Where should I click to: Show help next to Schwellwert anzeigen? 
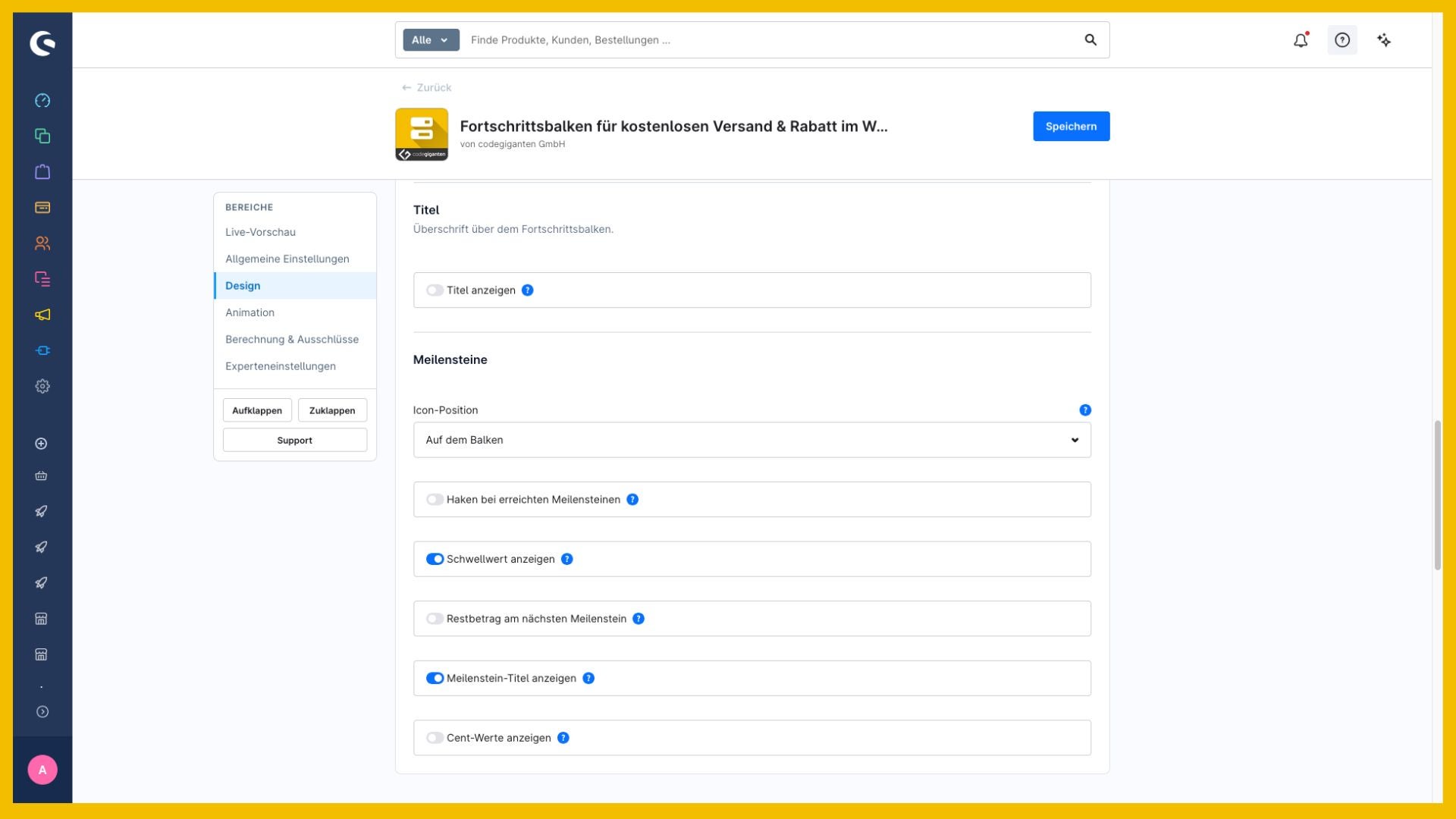(x=567, y=560)
